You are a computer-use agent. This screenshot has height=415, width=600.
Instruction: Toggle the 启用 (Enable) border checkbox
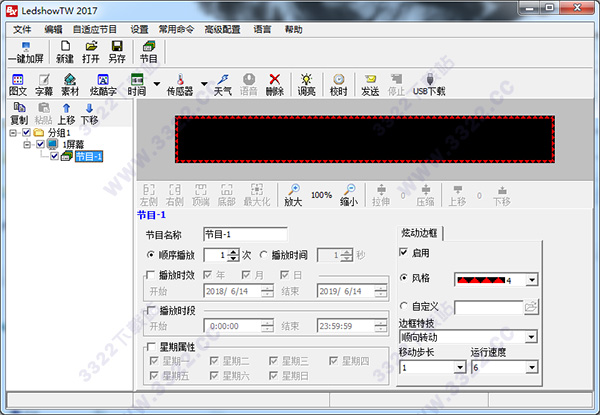[x=405, y=254]
